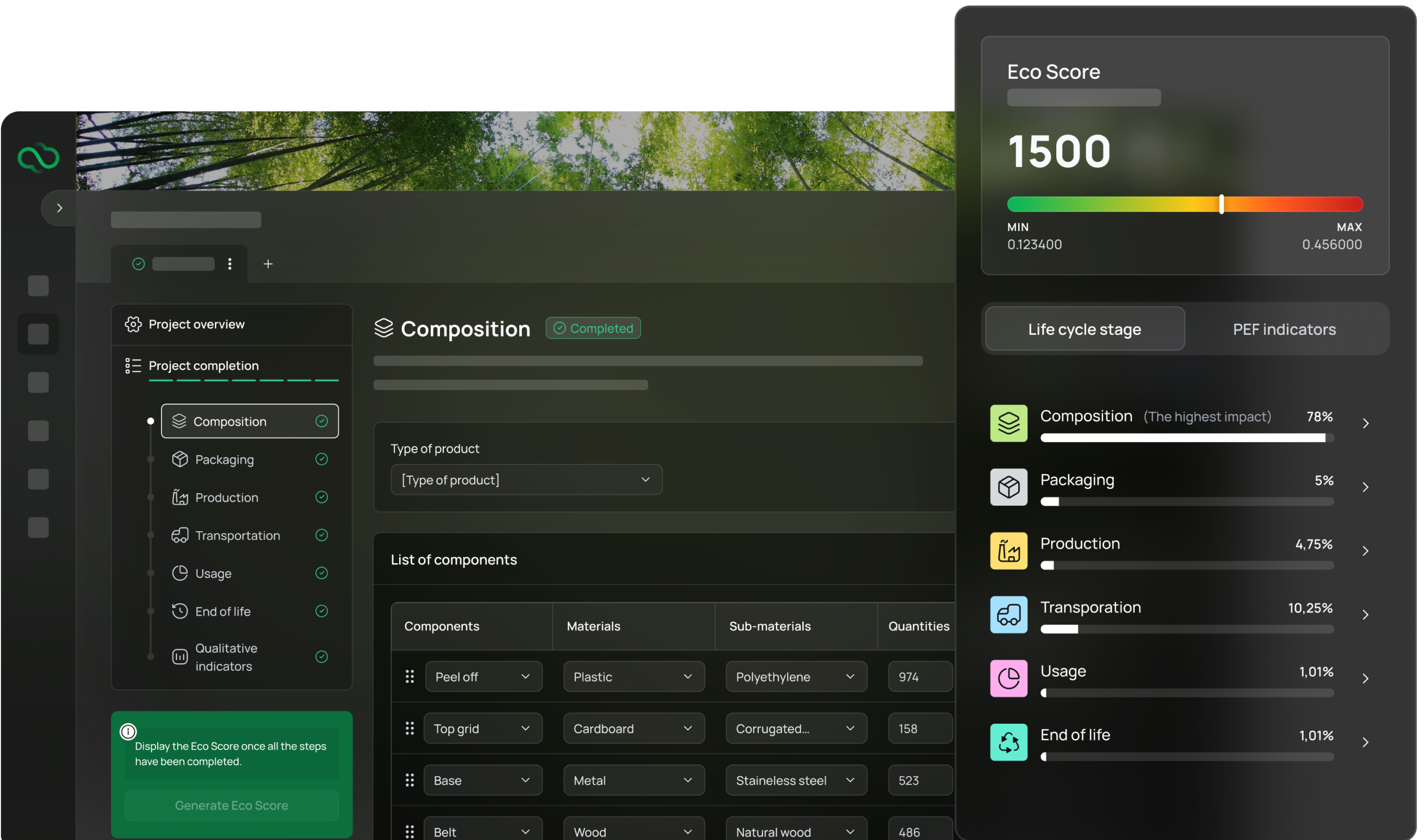Click the End of life step checkmark
This screenshot has width=1425, height=840.
pos(321,611)
